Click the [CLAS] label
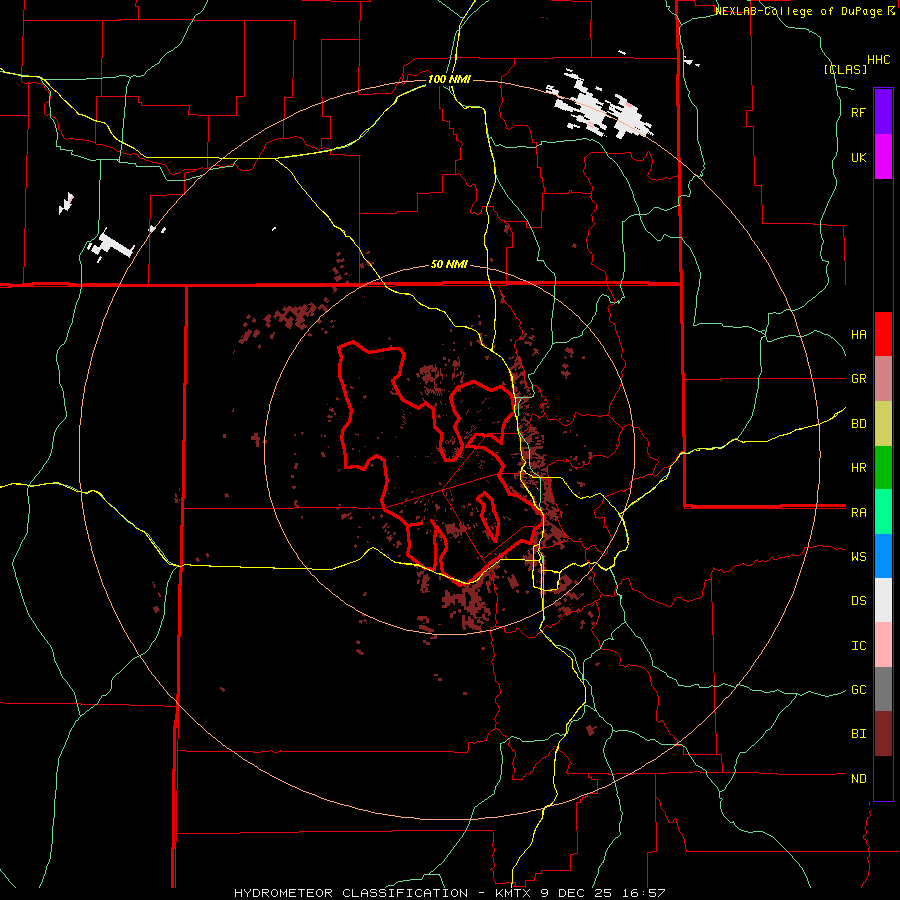The image size is (900, 900). point(845,69)
